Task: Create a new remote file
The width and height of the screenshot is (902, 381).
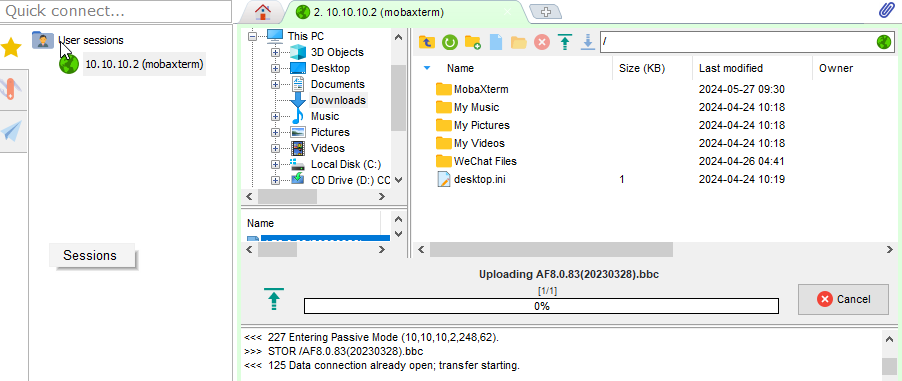Action: point(496,42)
